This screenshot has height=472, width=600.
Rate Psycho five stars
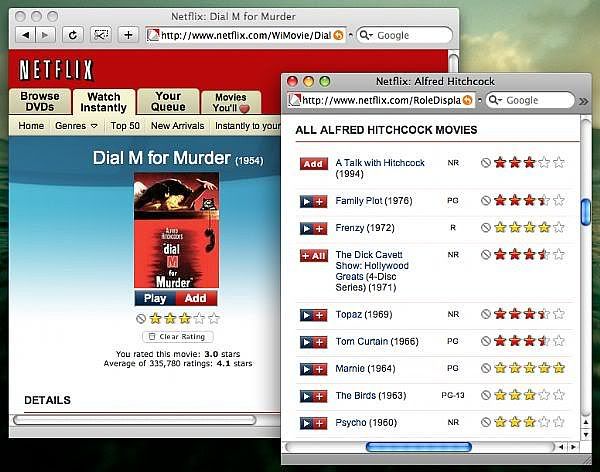coord(559,422)
